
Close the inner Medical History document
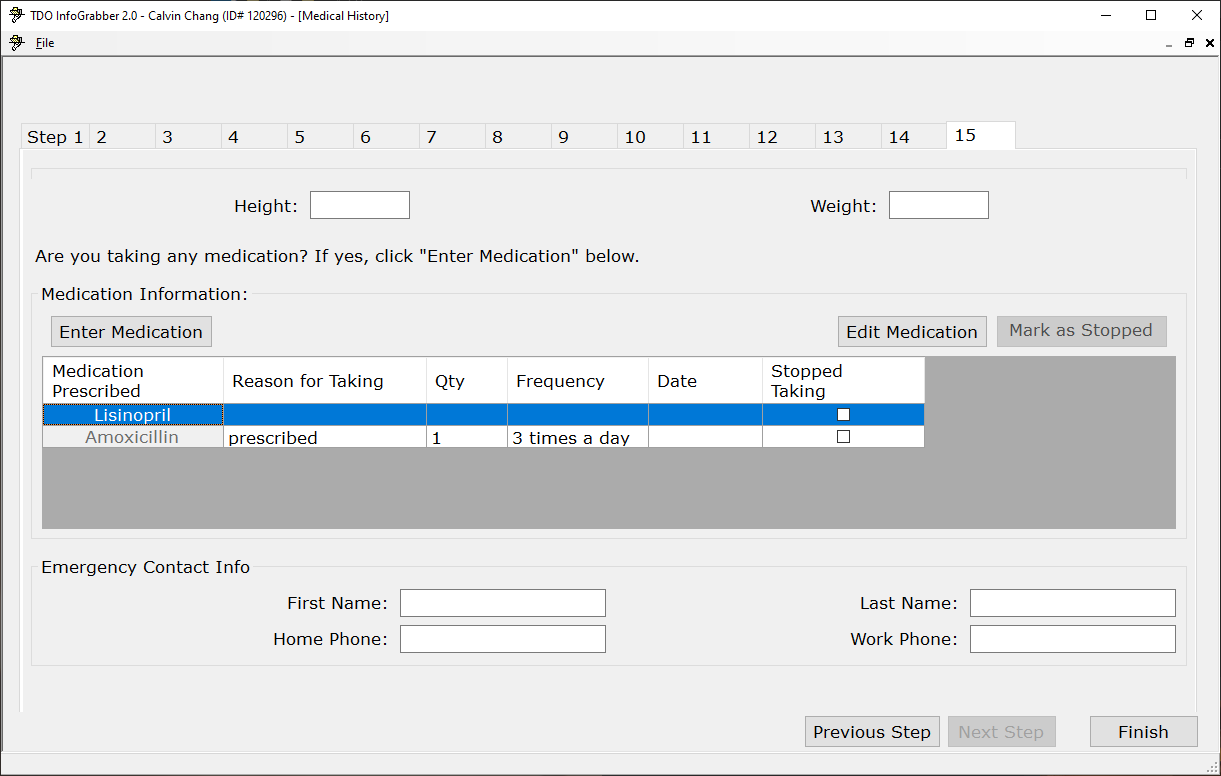1209,43
